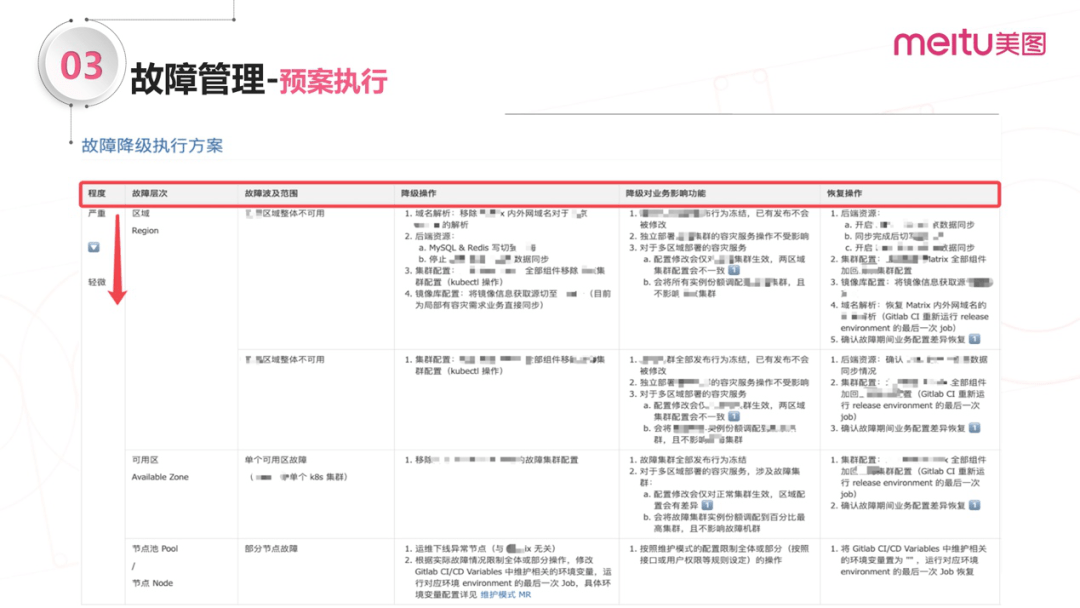The height and width of the screenshot is (608, 1080).
Task: Select the 故障波及范围 column header
Action: (x=271, y=193)
